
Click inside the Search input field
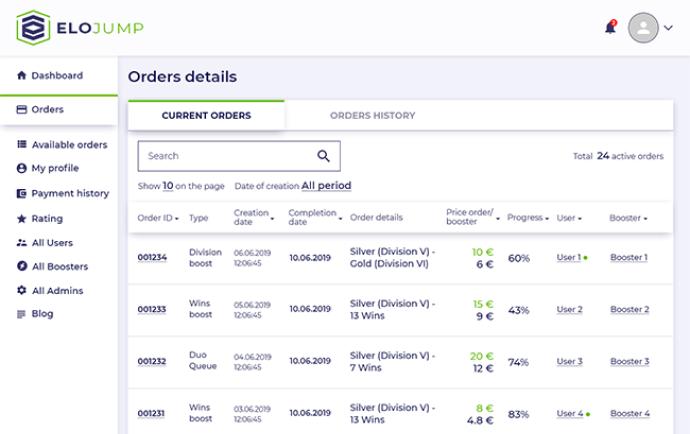tap(225, 156)
